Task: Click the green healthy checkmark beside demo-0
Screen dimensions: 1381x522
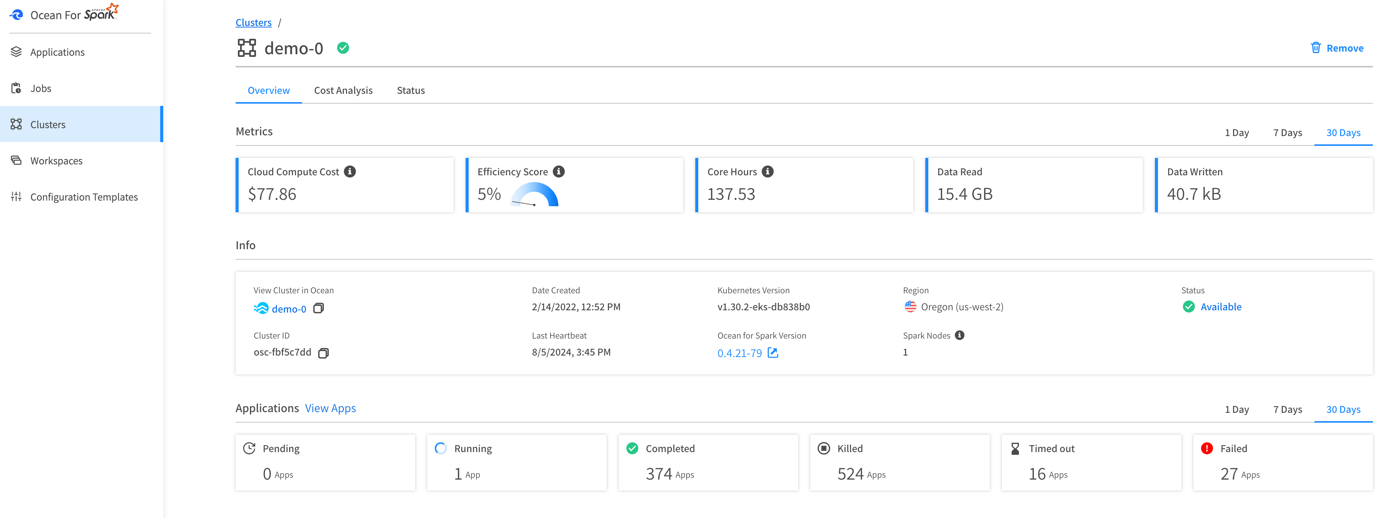Action: point(343,48)
